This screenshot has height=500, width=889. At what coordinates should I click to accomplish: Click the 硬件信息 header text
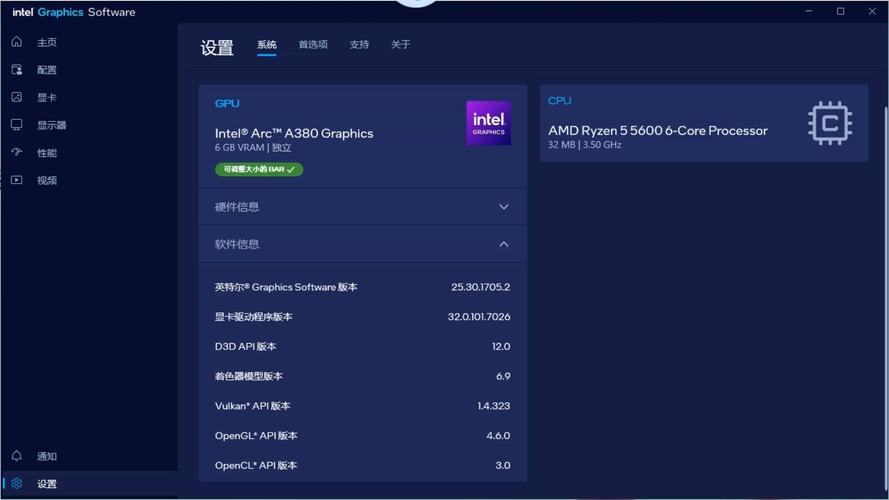point(236,207)
